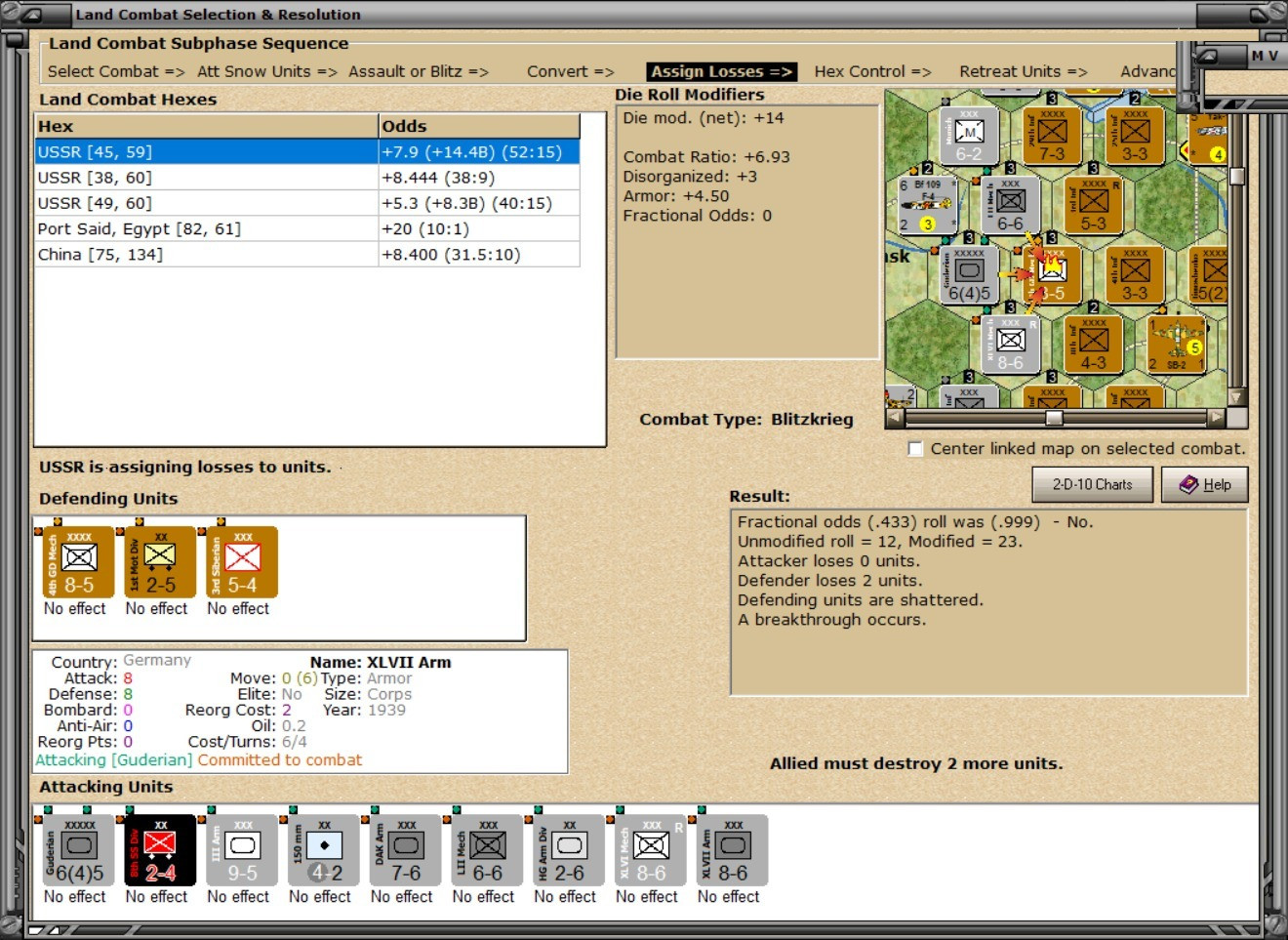Click the map scroll right arrow
Screen dimensions: 1288x940
click(1216, 418)
